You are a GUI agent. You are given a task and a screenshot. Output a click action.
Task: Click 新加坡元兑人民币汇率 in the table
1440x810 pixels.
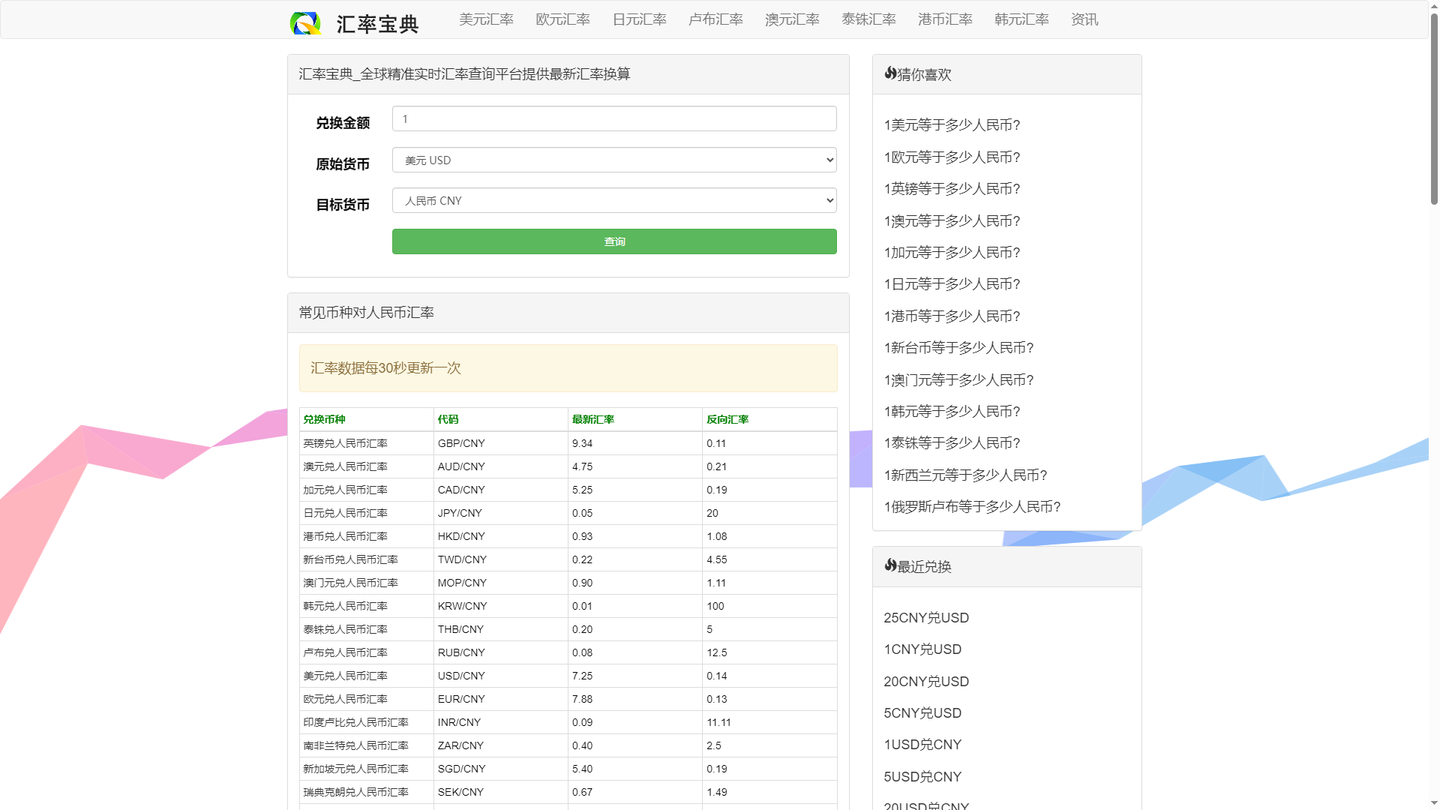[x=356, y=769]
